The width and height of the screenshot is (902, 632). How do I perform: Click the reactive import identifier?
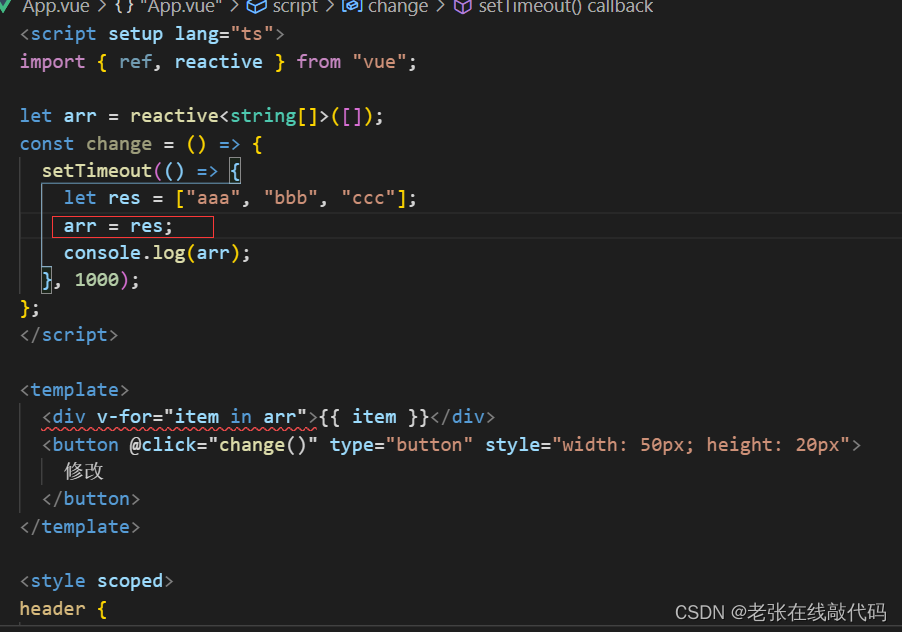pos(219,62)
